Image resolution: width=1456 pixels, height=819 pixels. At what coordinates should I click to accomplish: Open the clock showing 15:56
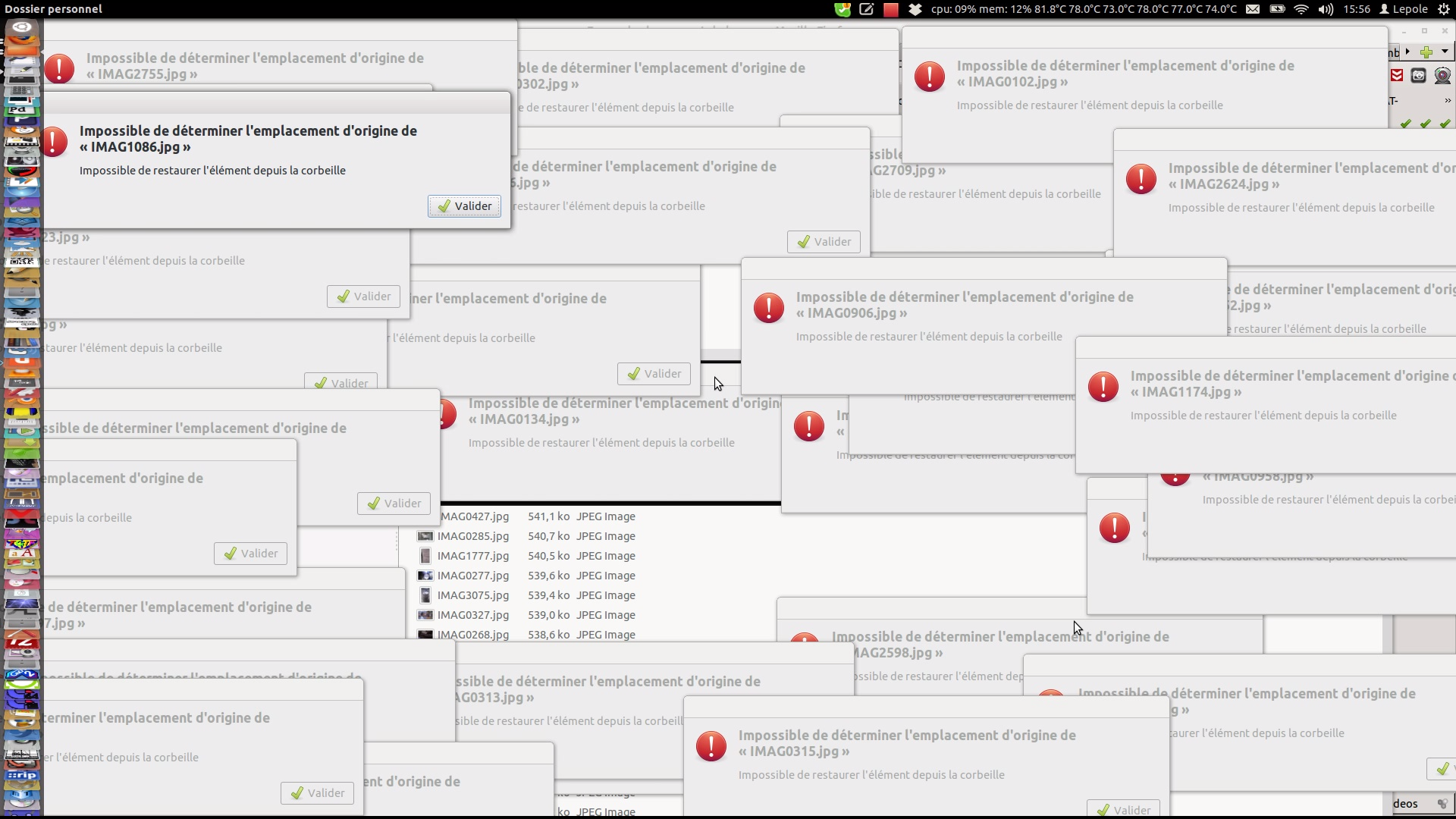(x=1356, y=9)
